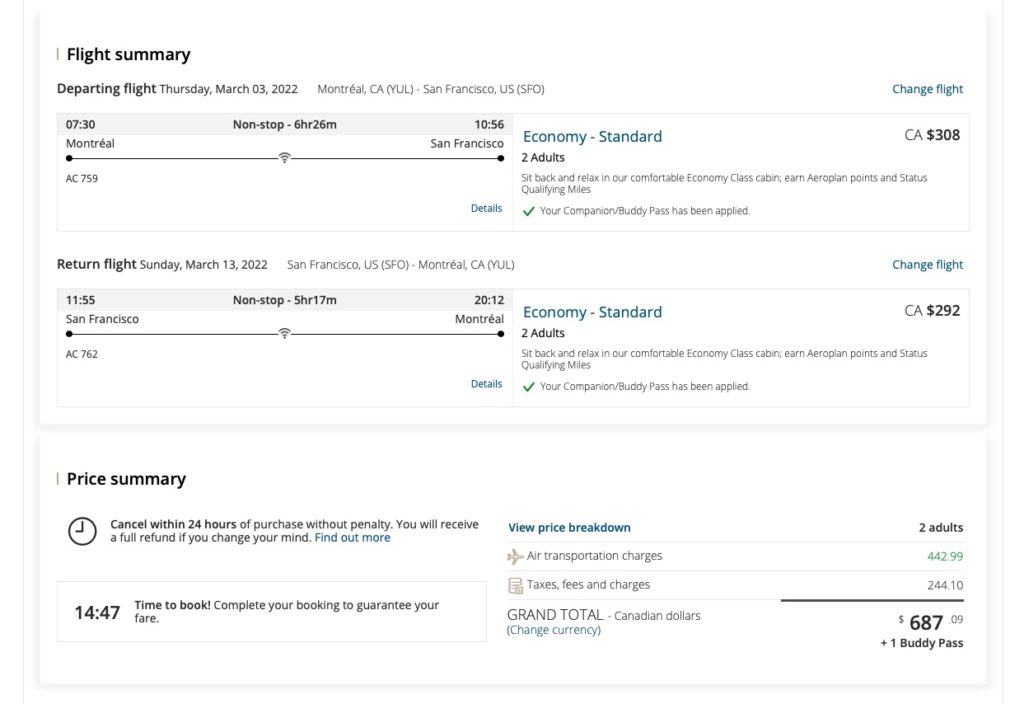1024x704 pixels.
Task: Click the 14:47 booking countdown timer
Action: [x=97, y=612]
